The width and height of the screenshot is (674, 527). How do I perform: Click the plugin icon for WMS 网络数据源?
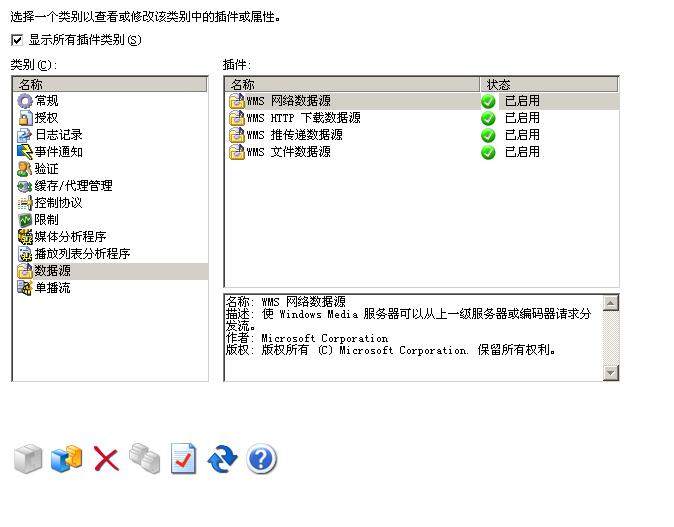point(236,101)
